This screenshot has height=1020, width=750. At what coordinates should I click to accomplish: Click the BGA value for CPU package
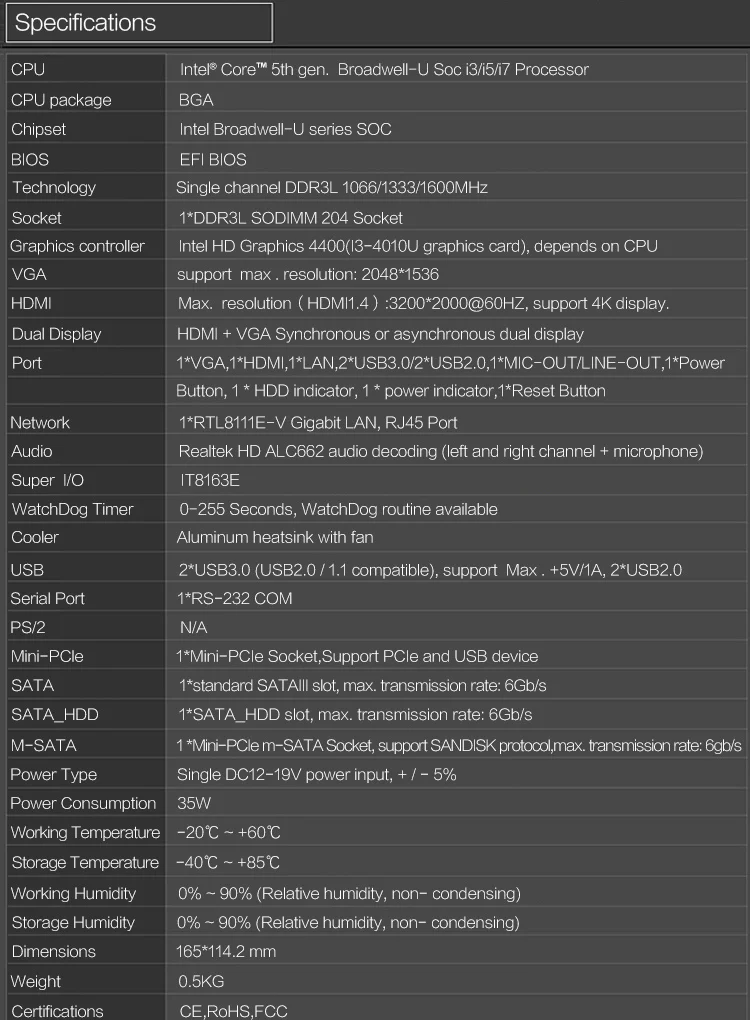(x=196, y=100)
